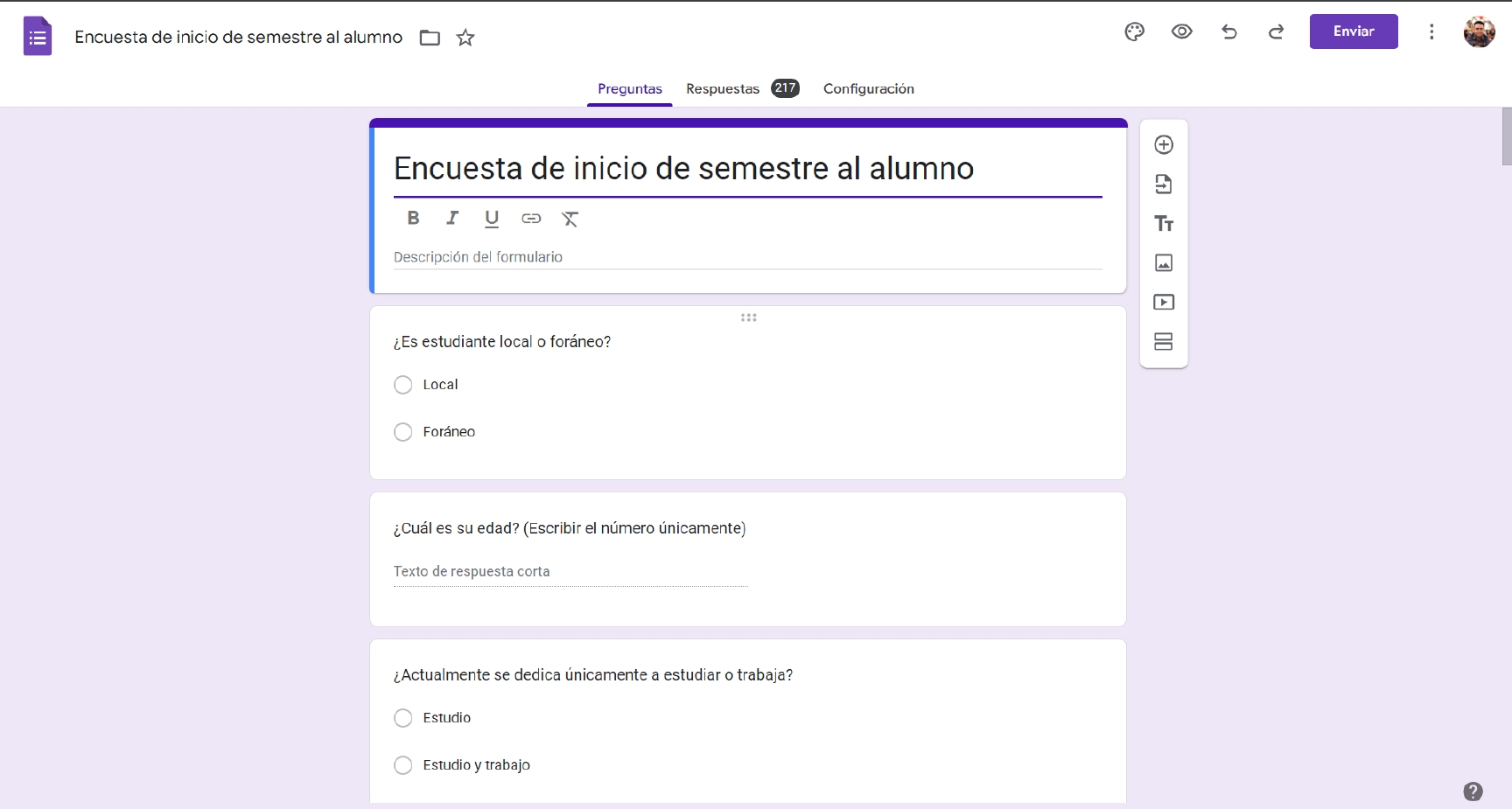Open the Configuración tab
This screenshot has height=809, width=1512.
pos(868,88)
